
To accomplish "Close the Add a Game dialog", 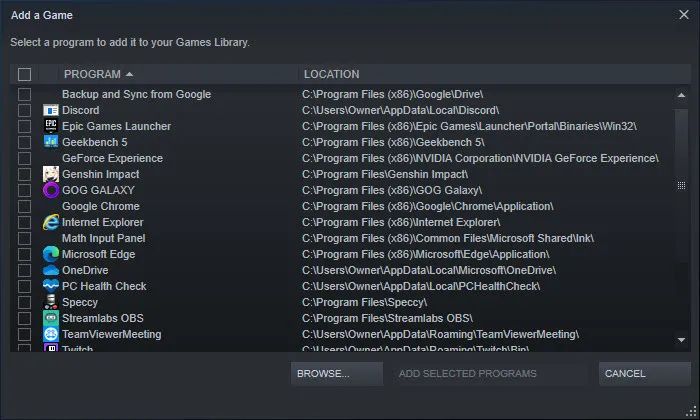I will (683, 15).
